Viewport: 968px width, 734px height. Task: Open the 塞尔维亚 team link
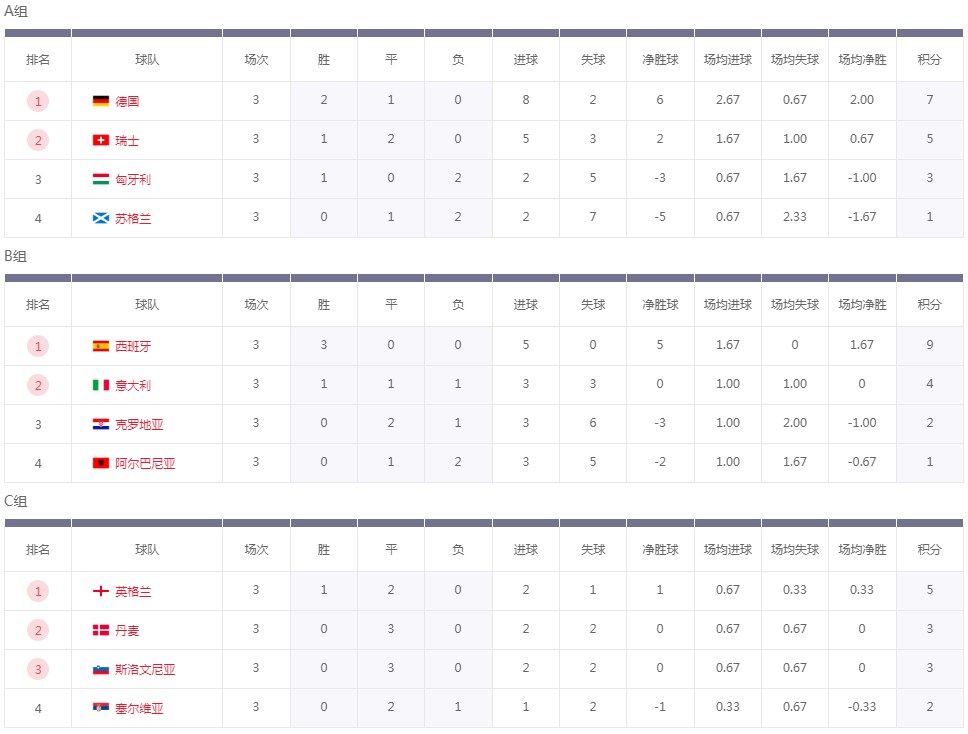[139, 708]
